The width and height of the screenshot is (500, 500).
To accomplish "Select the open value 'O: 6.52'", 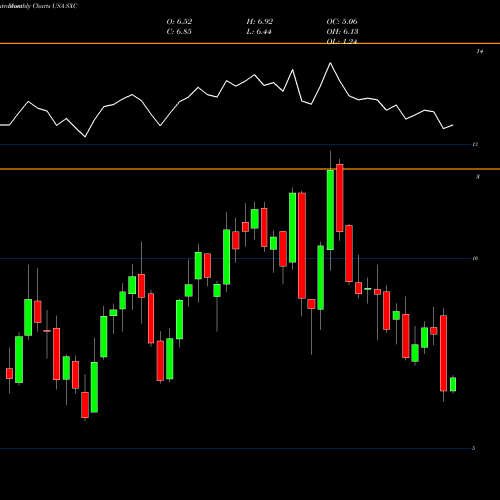I will pyautogui.click(x=179, y=22).
